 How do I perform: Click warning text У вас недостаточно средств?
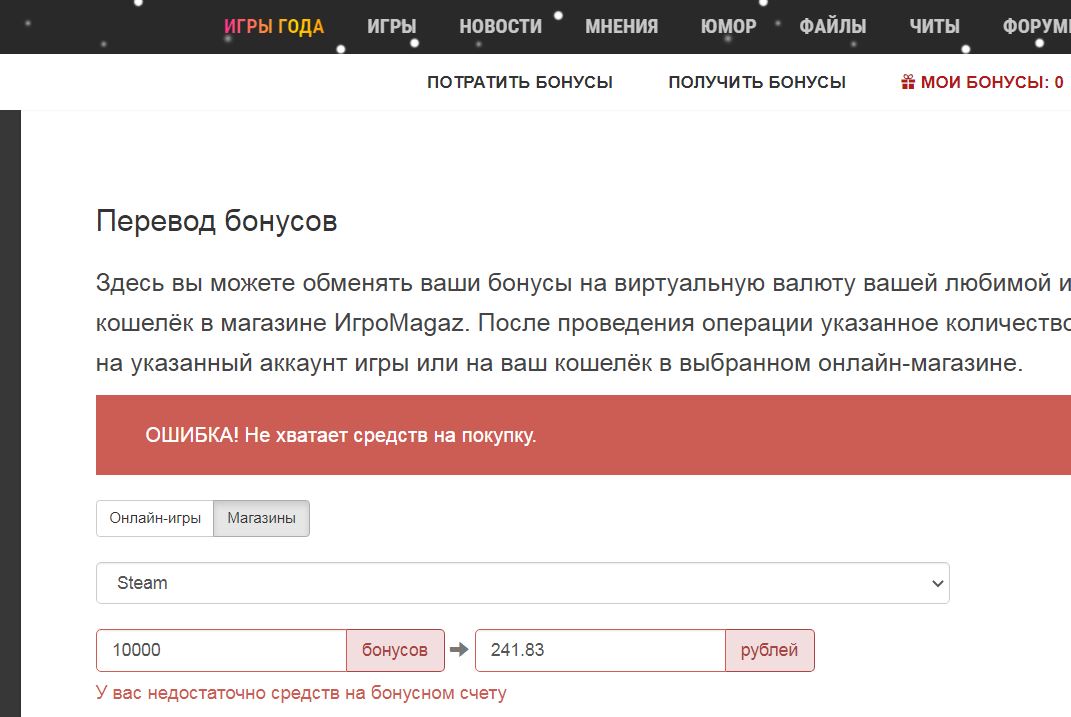pos(301,693)
